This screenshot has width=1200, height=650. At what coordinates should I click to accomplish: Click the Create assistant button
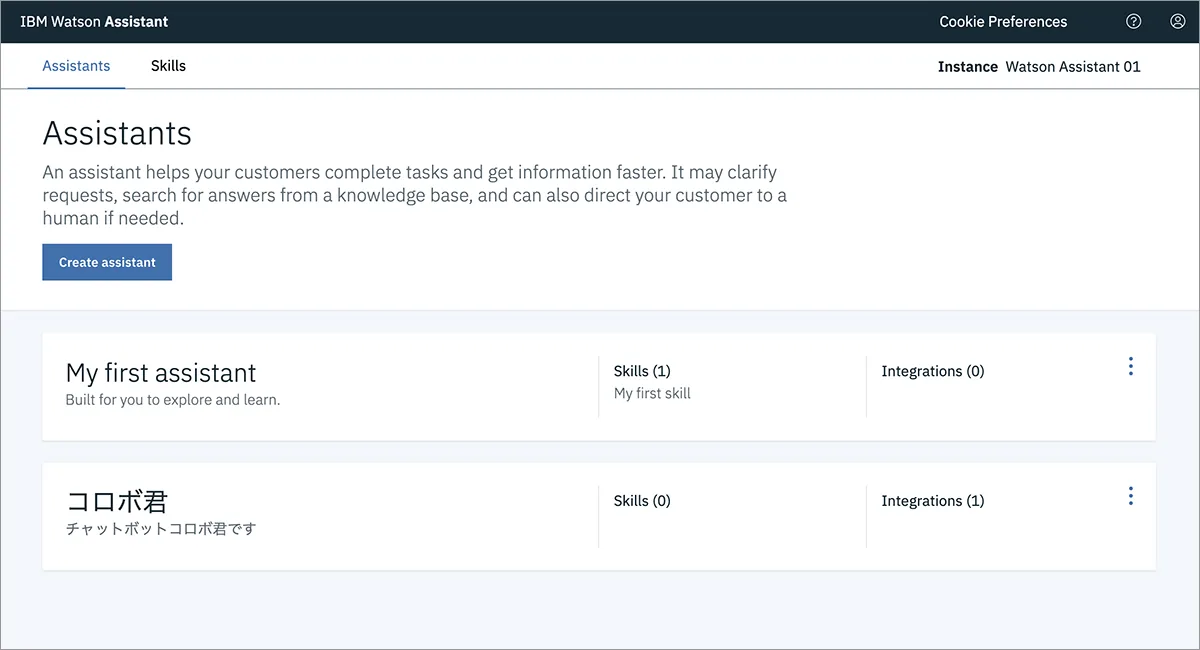pos(107,262)
